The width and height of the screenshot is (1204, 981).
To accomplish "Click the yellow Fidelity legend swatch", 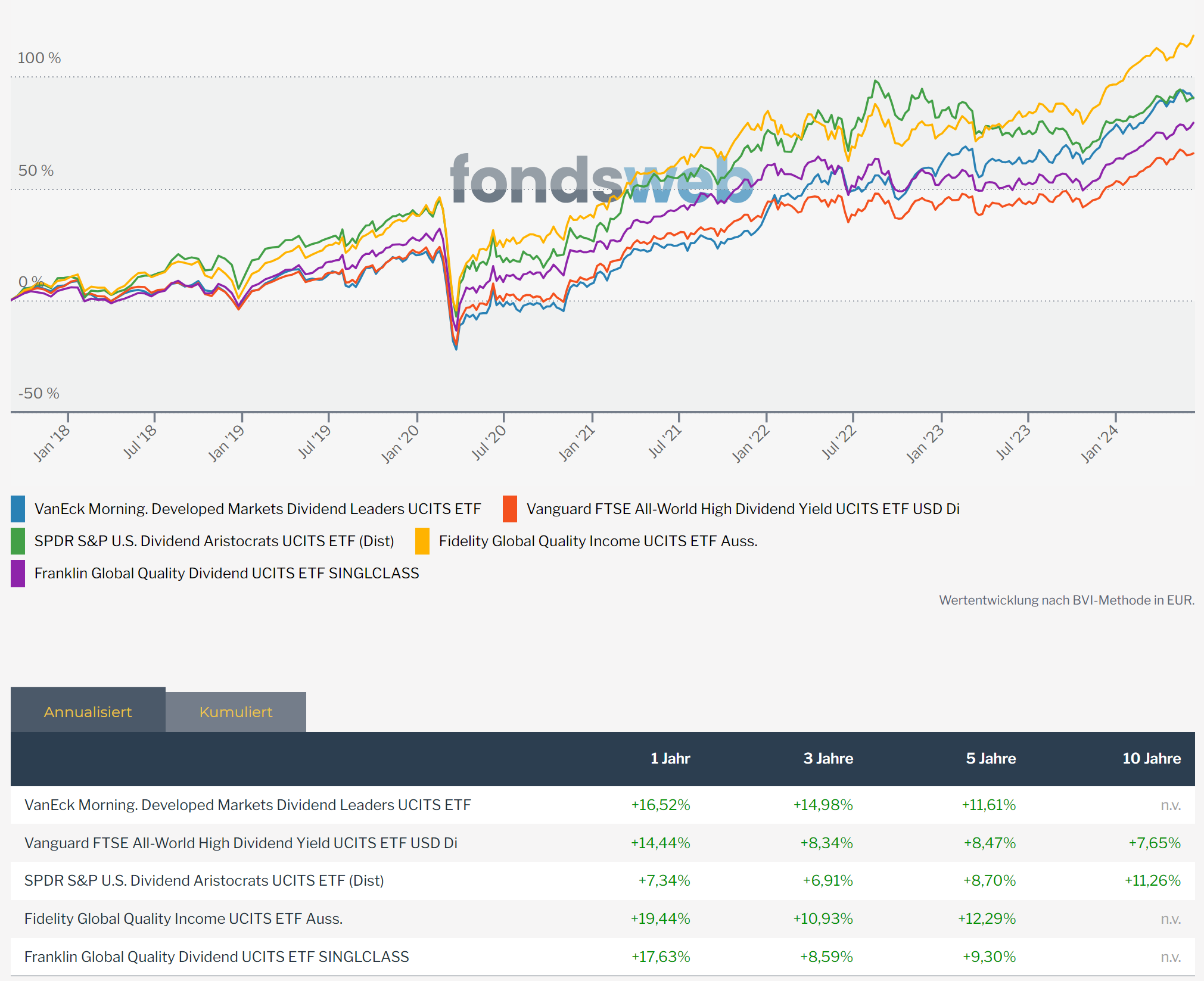I will (x=422, y=541).
